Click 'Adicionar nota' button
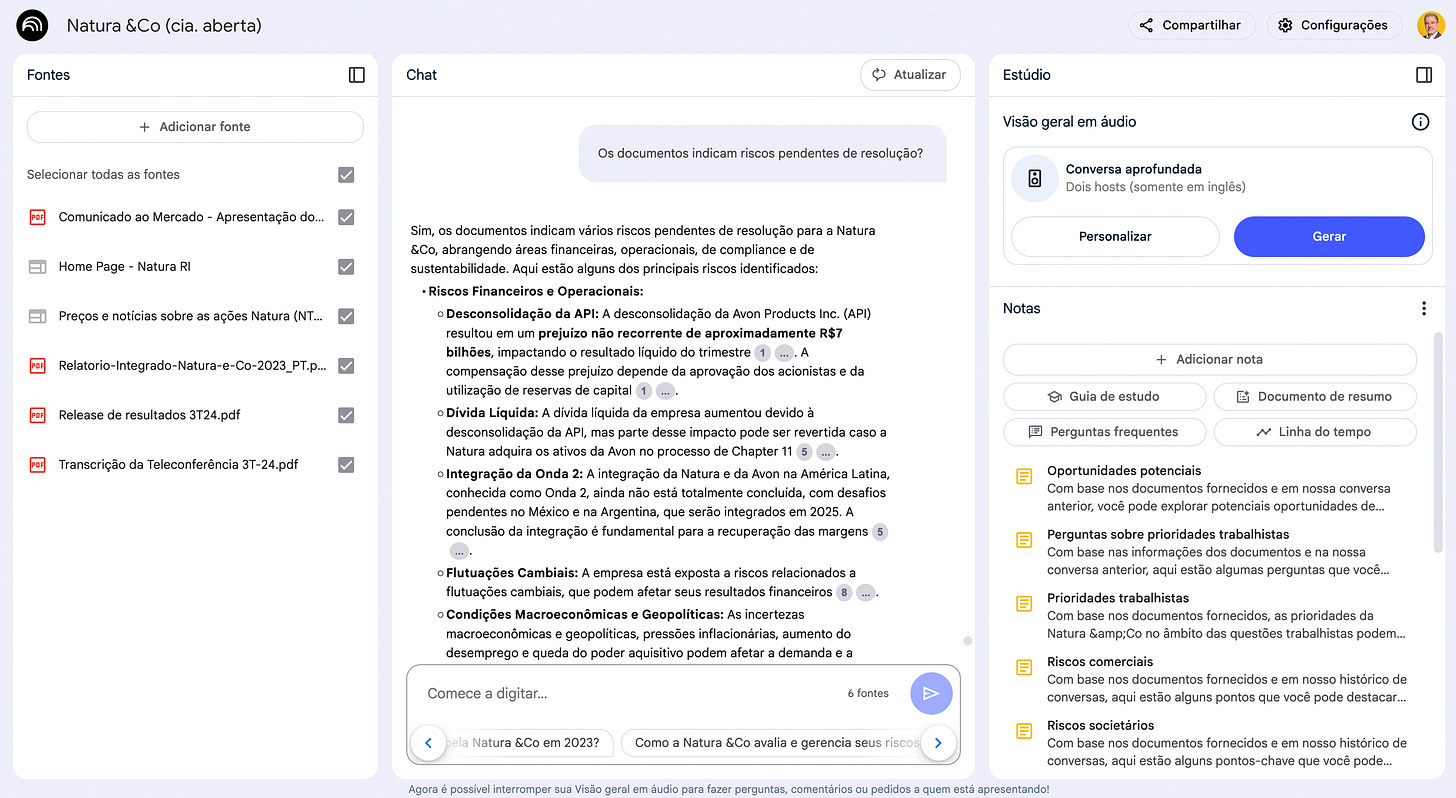Image resolution: width=1456 pixels, height=798 pixels. pyautogui.click(x=1210, y=360)
